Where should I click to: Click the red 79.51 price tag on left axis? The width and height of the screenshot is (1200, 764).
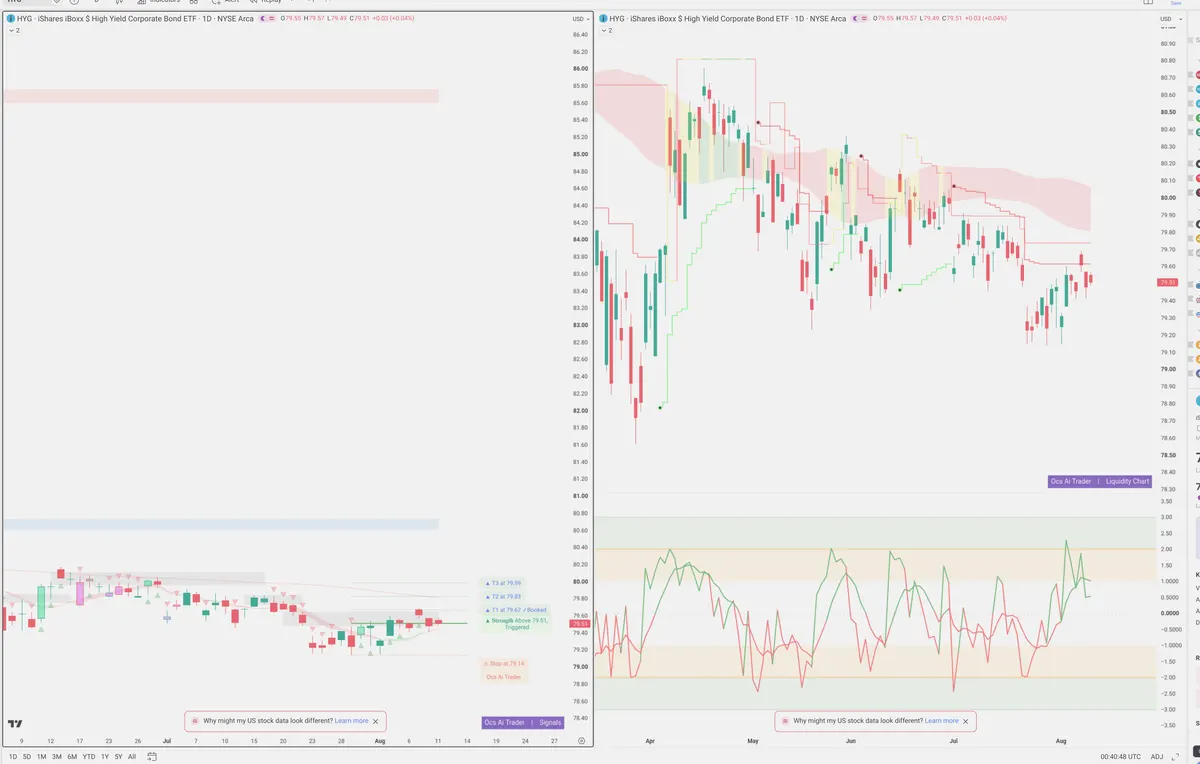coord(581,624)
